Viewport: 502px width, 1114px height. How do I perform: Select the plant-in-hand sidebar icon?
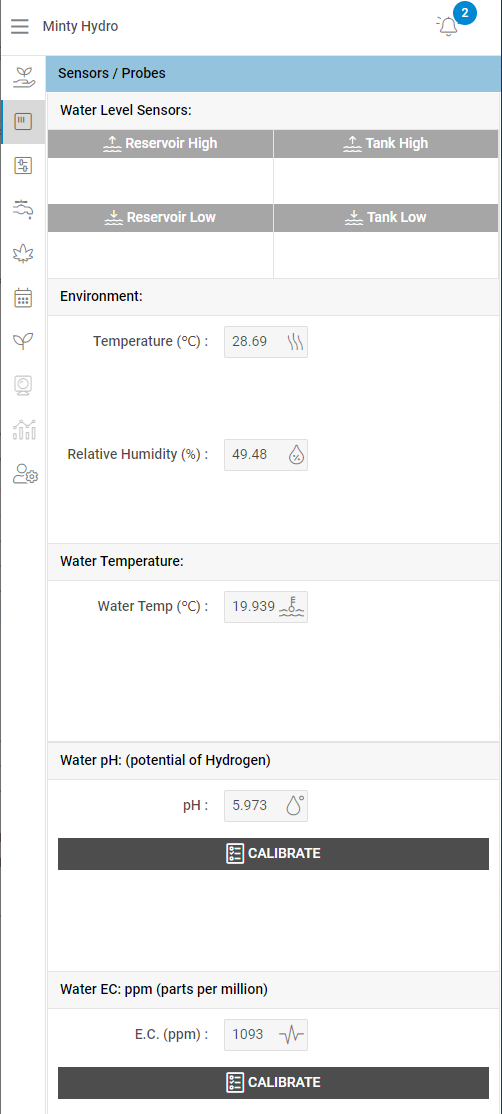[23, 77]
